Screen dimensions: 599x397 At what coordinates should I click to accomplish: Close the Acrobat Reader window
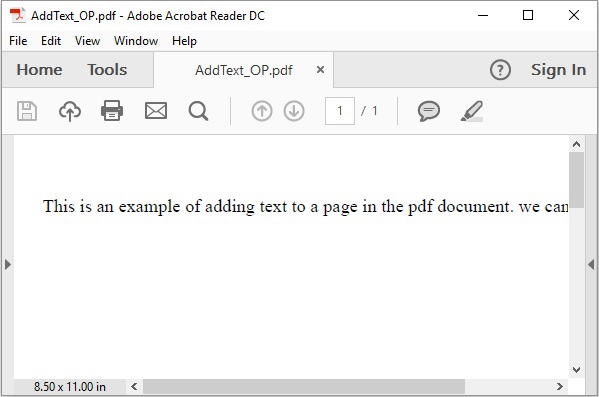point(573,15)
